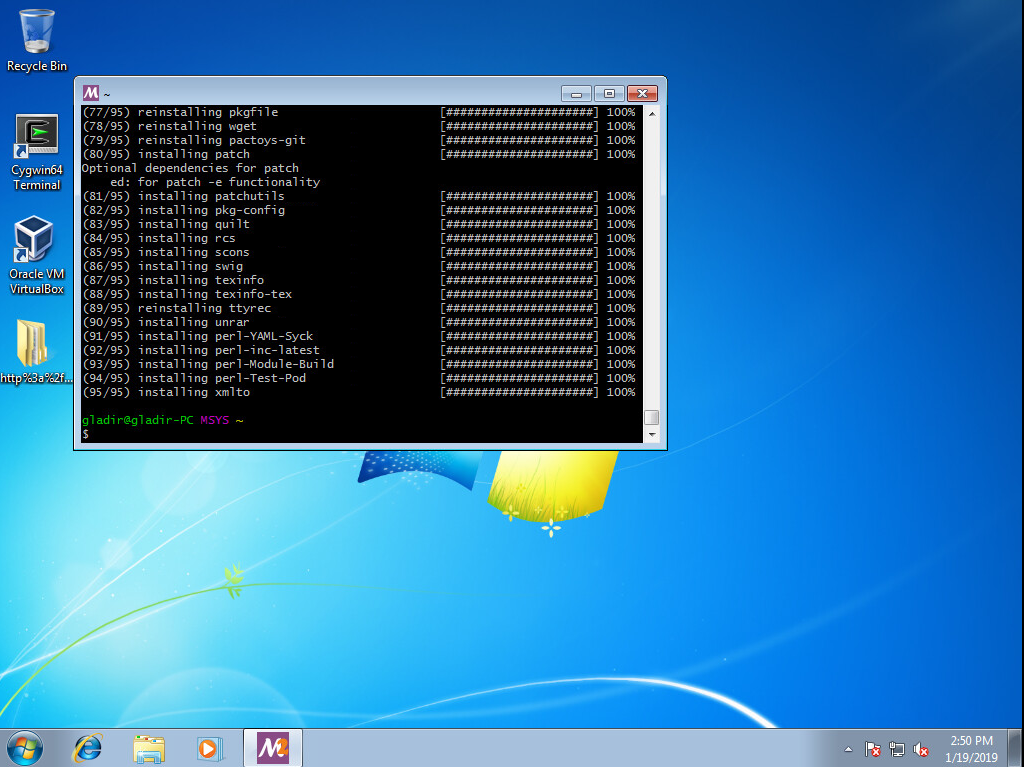Click the terminal scrollbar thumb

[x=652, y=417]
